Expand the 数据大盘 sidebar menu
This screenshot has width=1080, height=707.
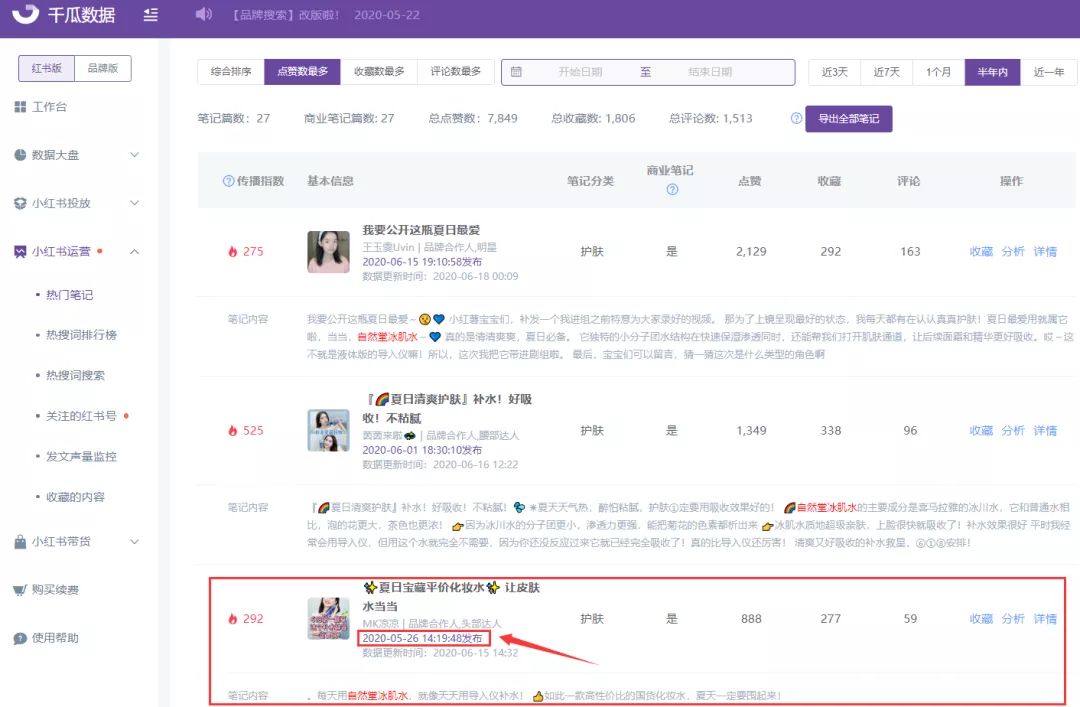[x=134, y=156]
